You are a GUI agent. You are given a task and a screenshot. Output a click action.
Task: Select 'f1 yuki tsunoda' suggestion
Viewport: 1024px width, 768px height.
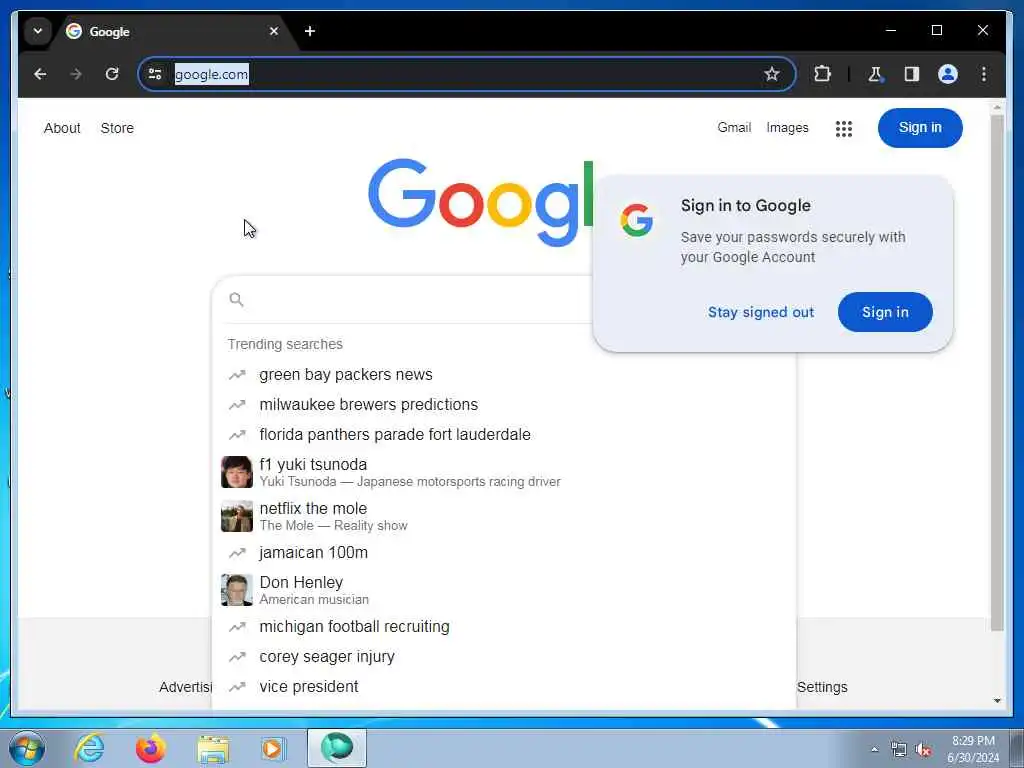pyautogui.click(x=503, y=472)
